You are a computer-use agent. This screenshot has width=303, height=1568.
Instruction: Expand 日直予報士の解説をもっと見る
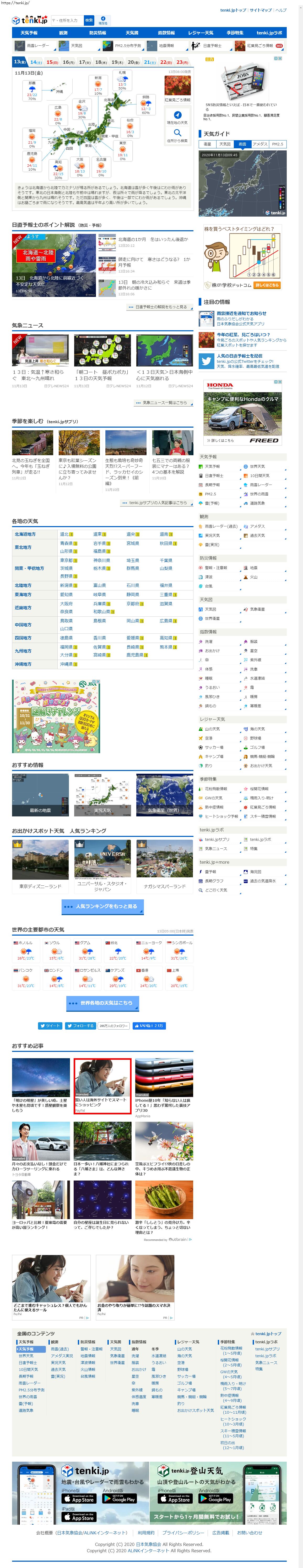158,307
